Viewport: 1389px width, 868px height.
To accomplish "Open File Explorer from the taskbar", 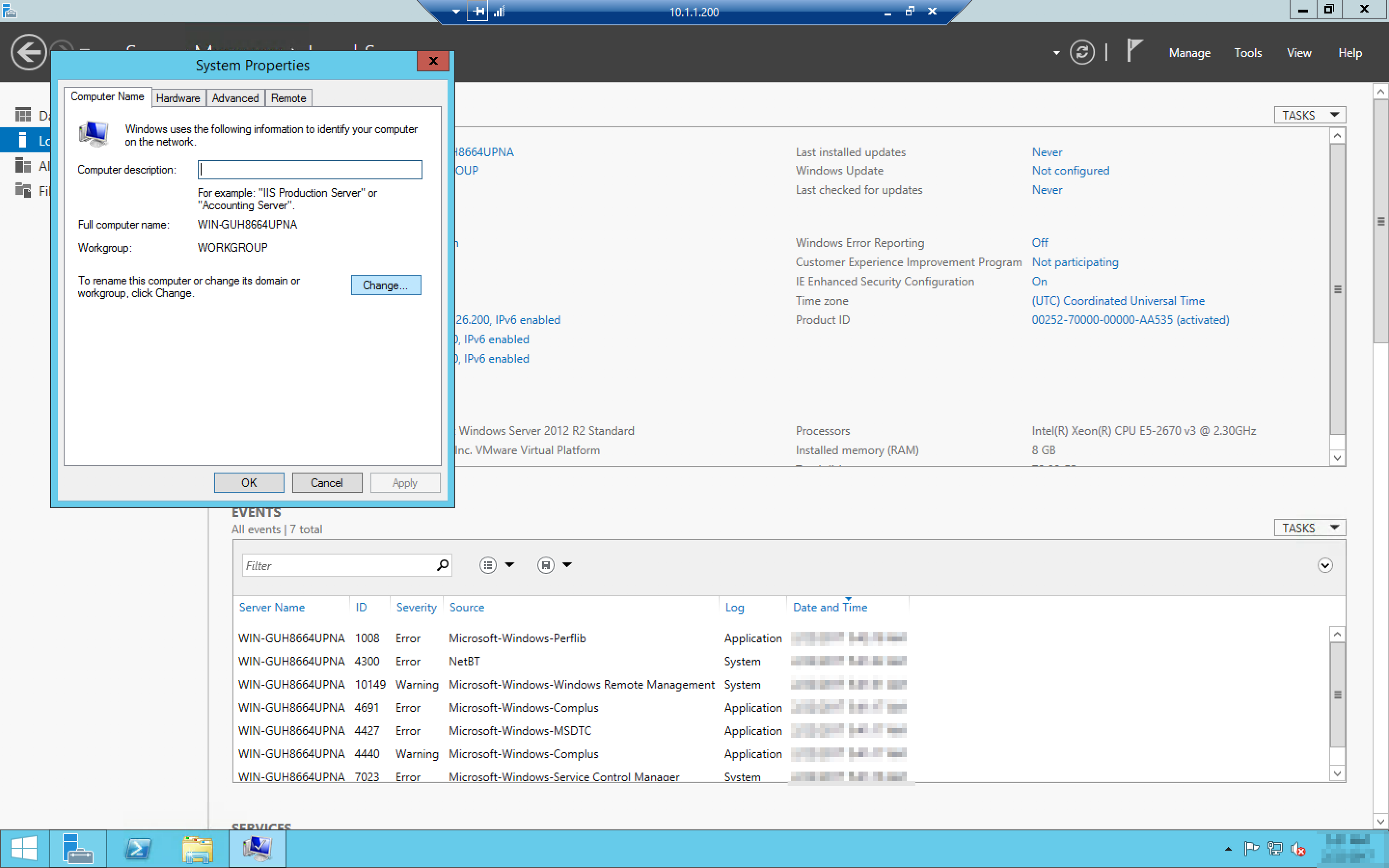I will click(197, 849).
